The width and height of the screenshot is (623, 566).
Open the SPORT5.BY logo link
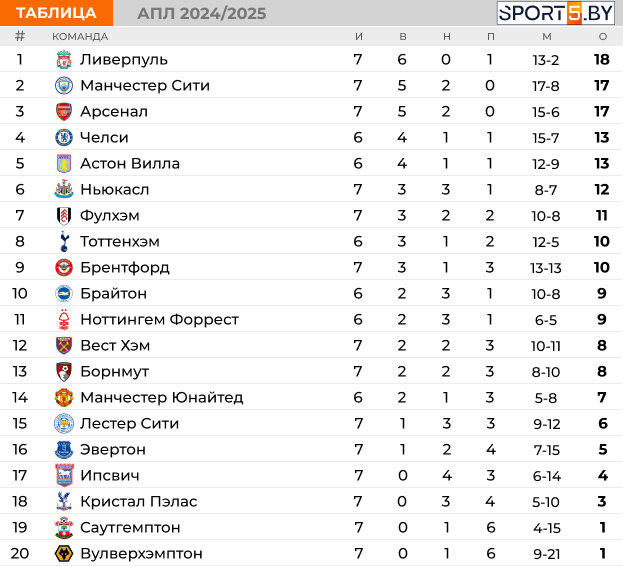tap(558, 13)
